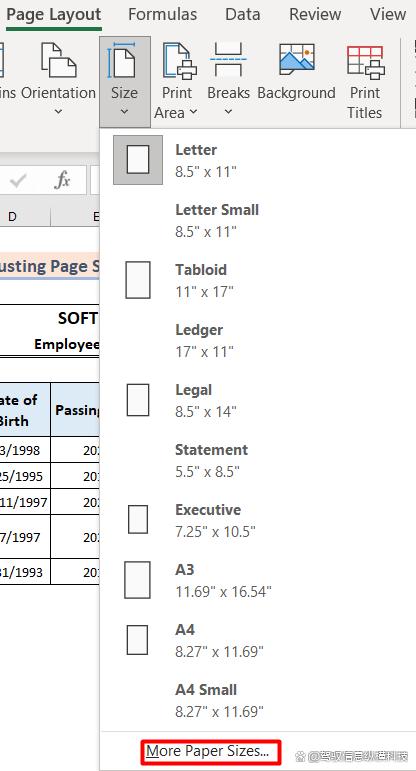Expand the Print Area dropdown arrow

[193, 112]
